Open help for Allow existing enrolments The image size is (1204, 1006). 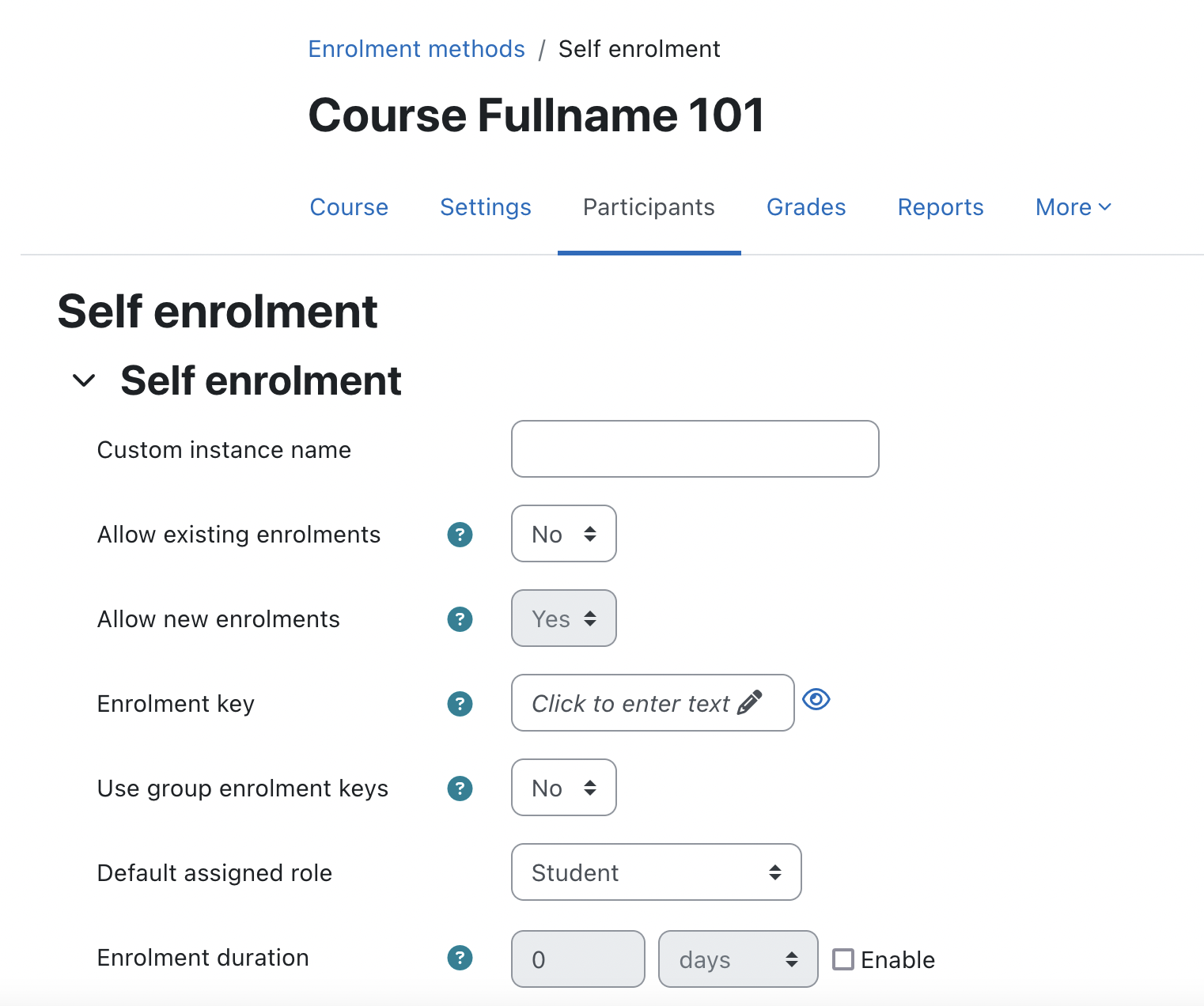(x=460, y=535)
